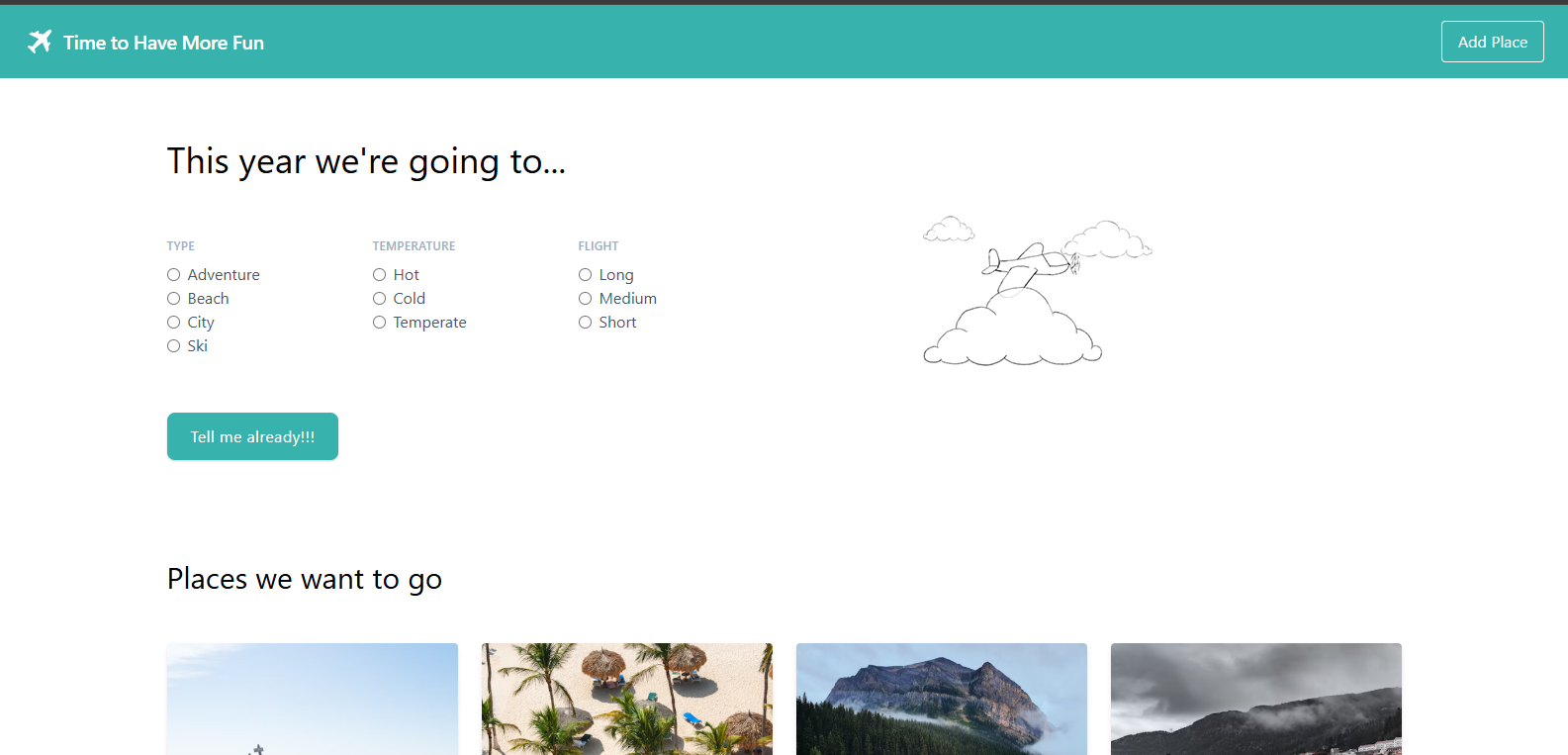
Task: Pick the Short flight radio button
Action: [586, 323]
